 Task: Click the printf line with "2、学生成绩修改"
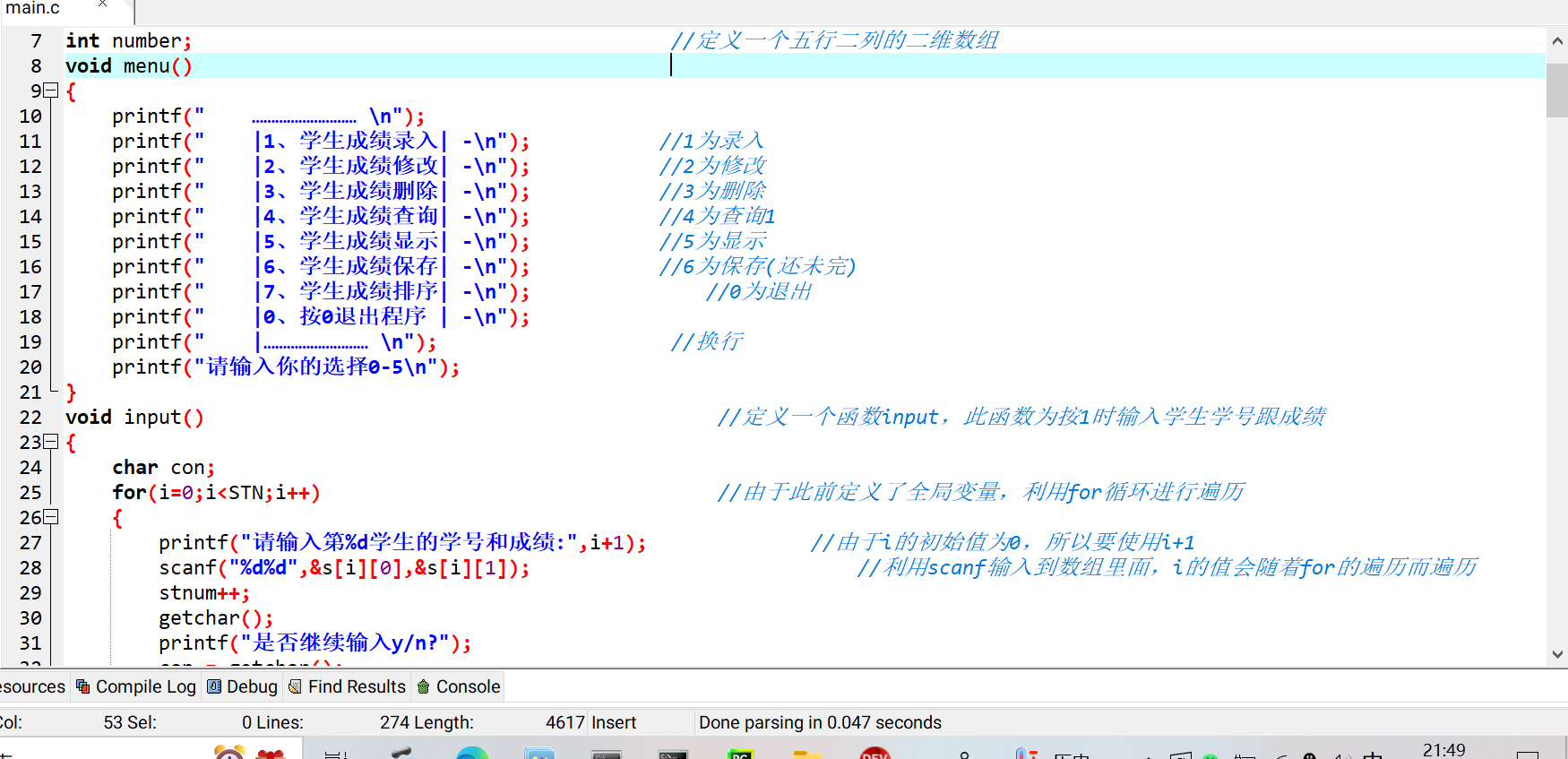(x=321, y=167)
